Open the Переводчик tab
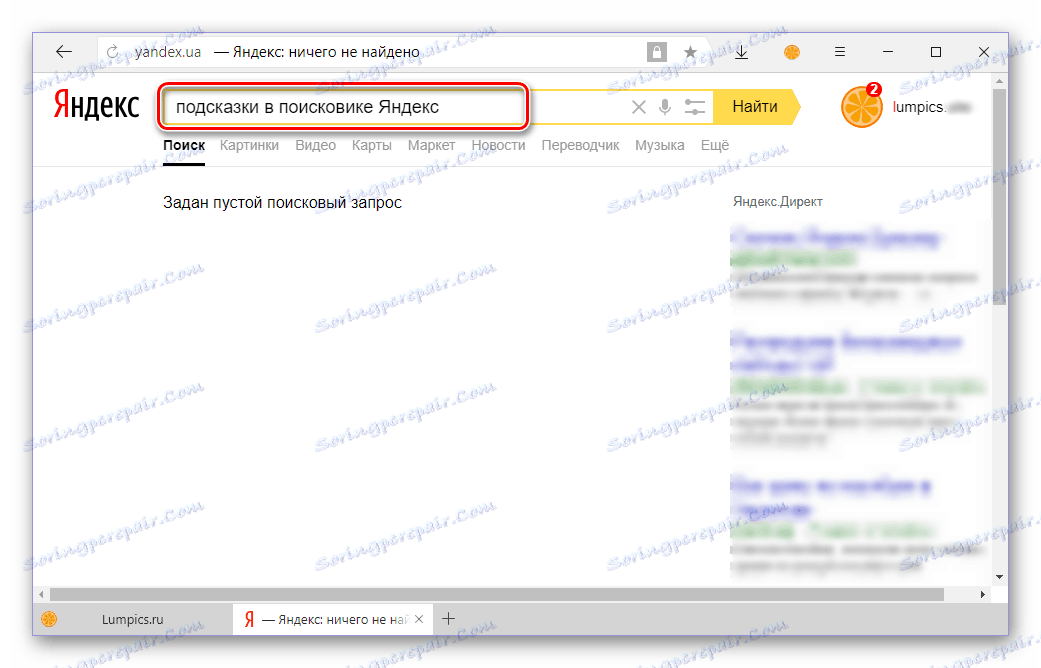This screenshot has height=668, width=1041. 580,145
